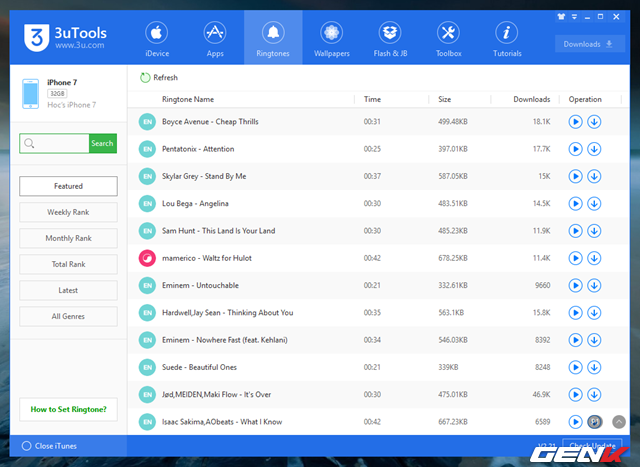Download Eminem - Untouchable ringtone
This screenshot has height=467, width=640.
594,285
